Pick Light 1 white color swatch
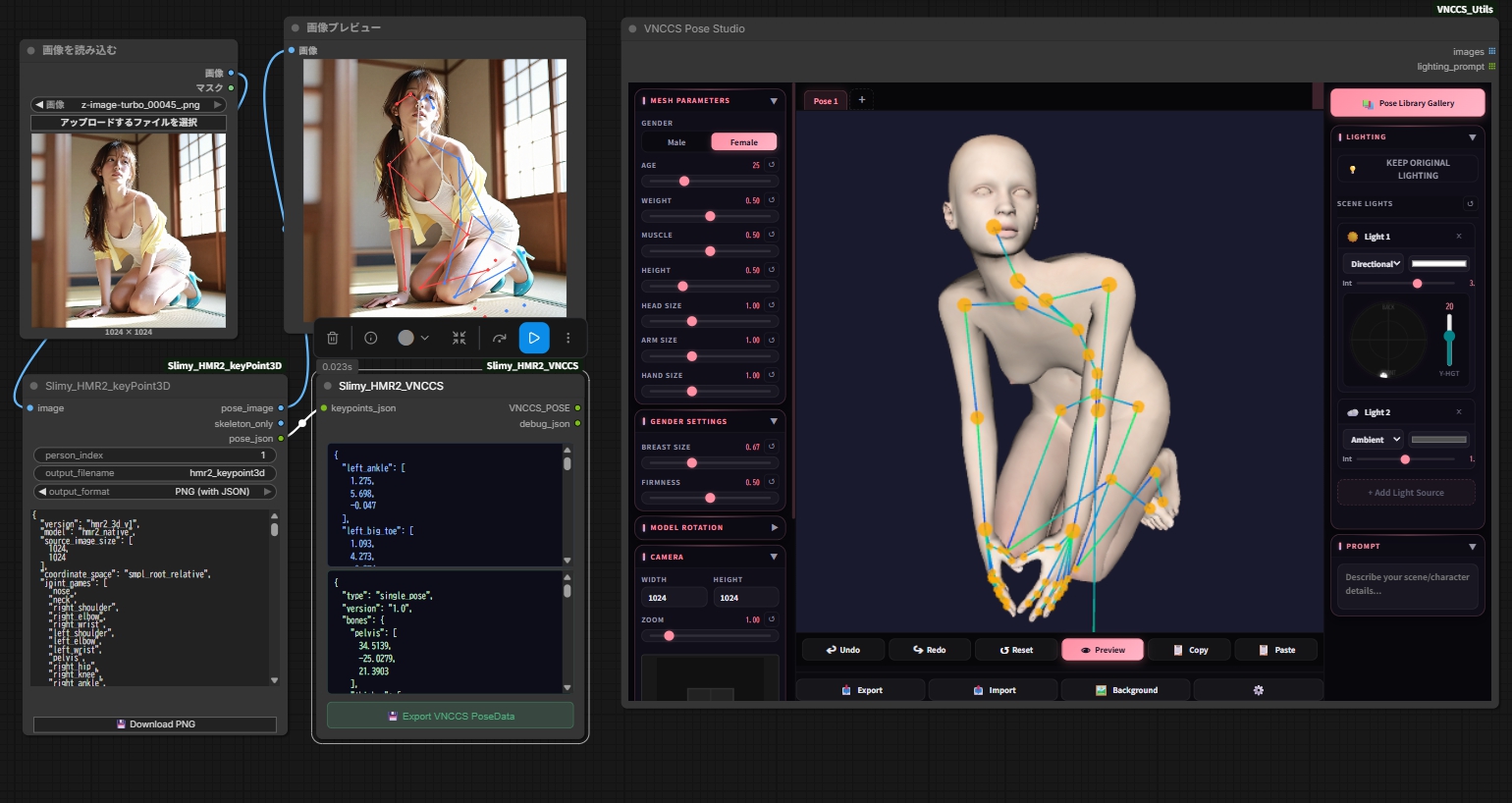Image resolution: width=1512 pixels, height=803 pixels. (x=1439, y=264)
